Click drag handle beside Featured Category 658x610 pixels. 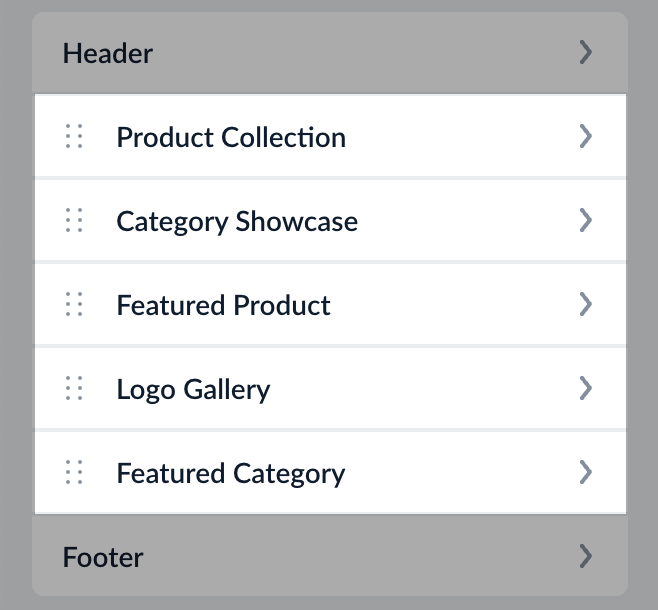click(x=74, y=472)
